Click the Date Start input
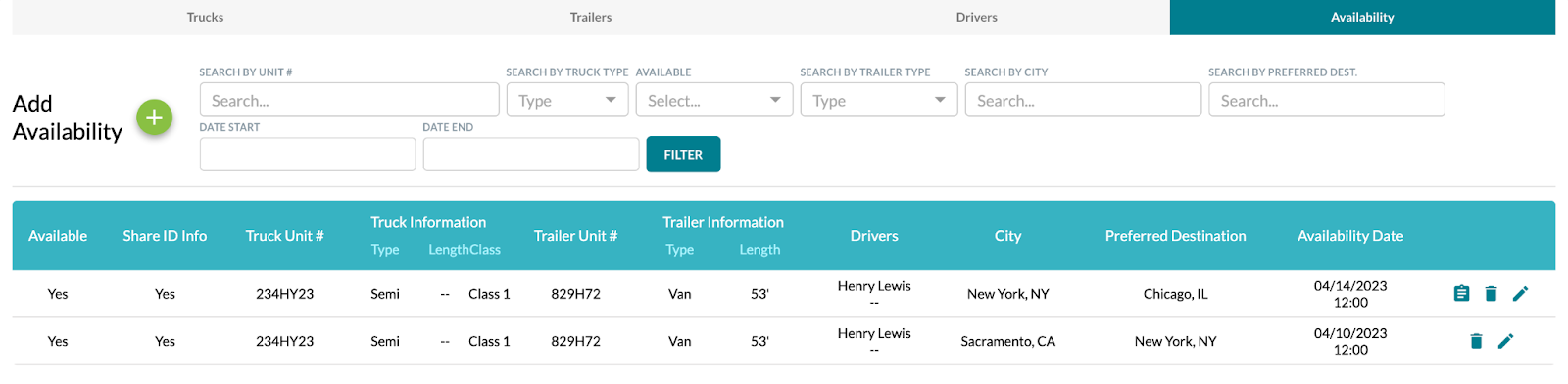The width and height of the screenshot is (1568, 384). click(308, 155)
